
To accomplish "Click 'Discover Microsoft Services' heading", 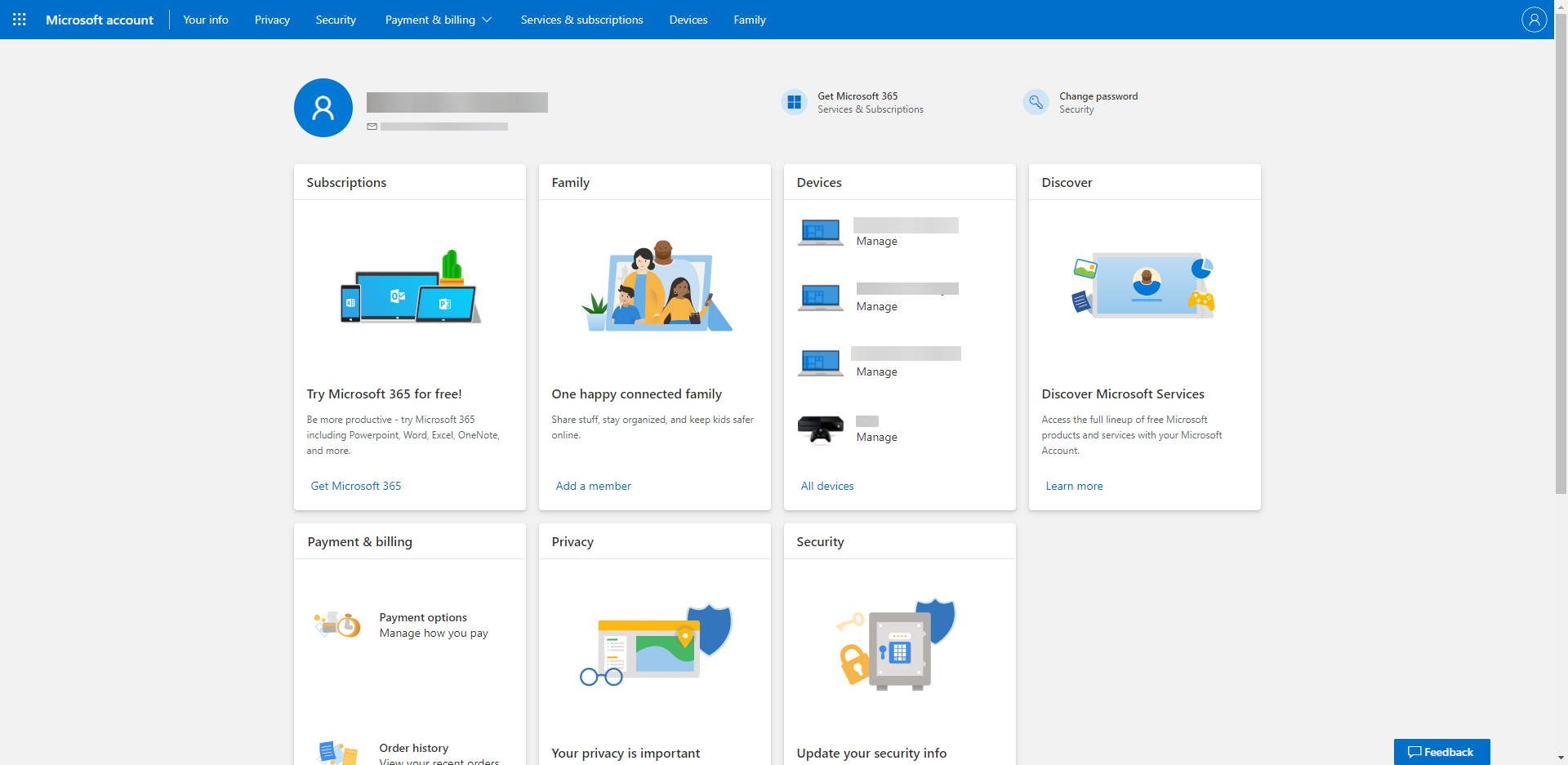I will tap(1123, 394).
